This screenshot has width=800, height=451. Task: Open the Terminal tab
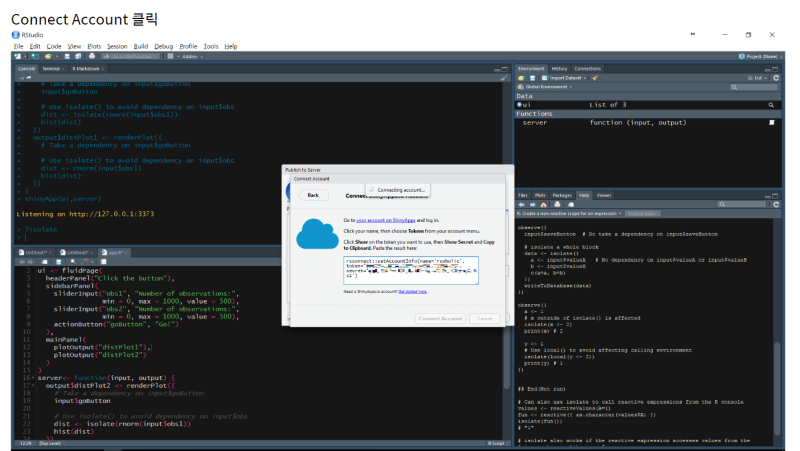[51, 69]
